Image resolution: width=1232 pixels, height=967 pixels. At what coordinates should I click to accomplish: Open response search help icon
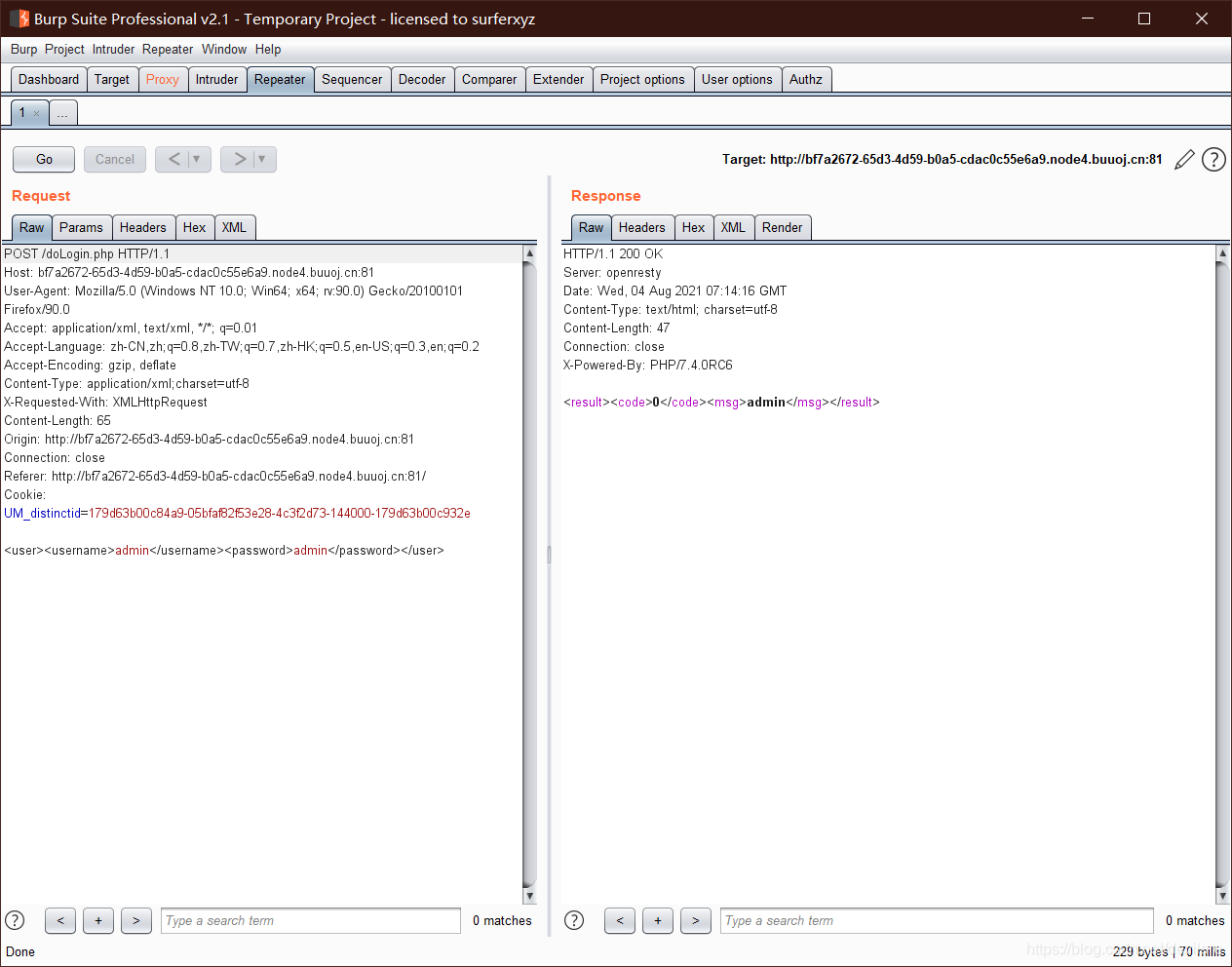(574, 920)
